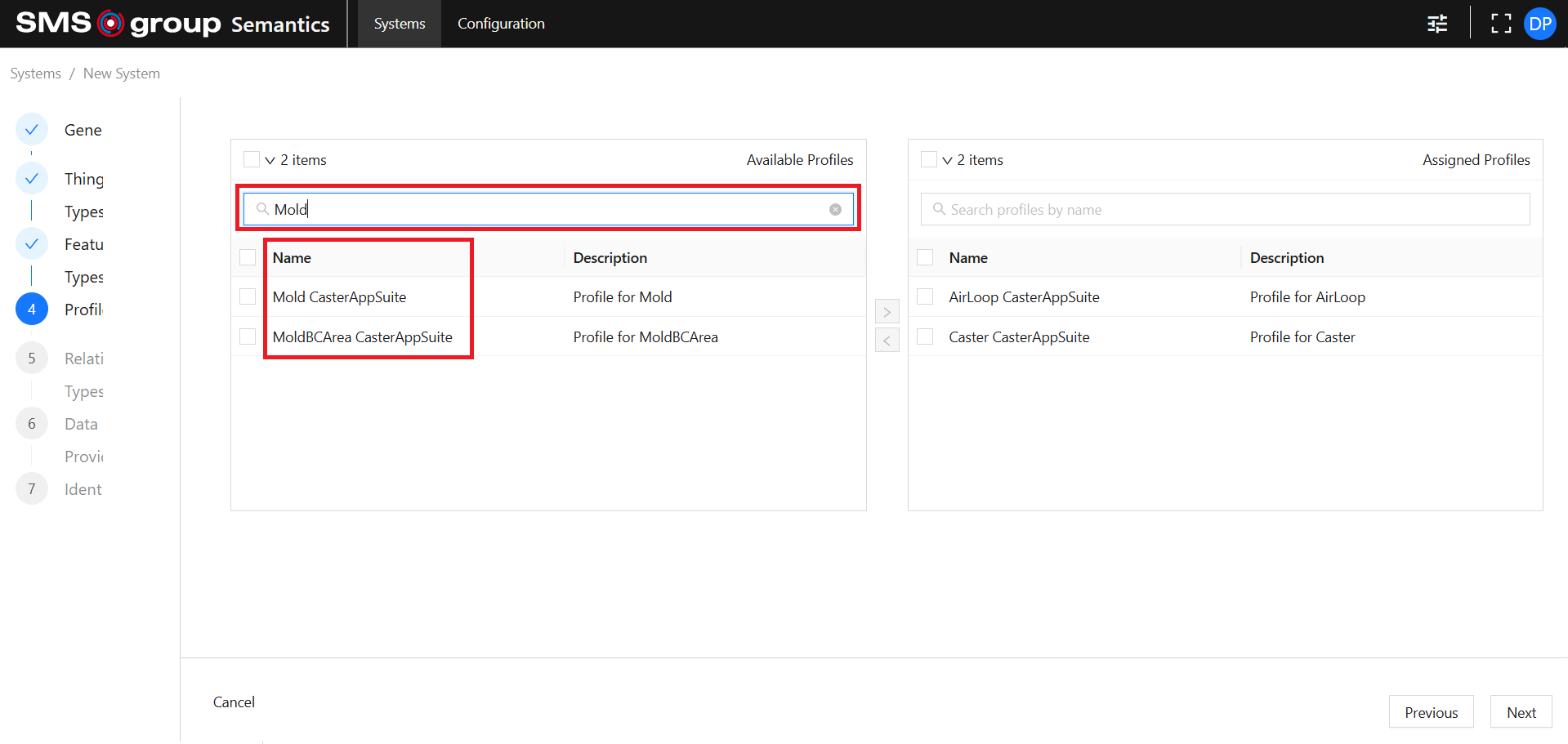1568x744 pixels.
Task: Click Profile for AirLoop description
Action: tap(1307, 297)
